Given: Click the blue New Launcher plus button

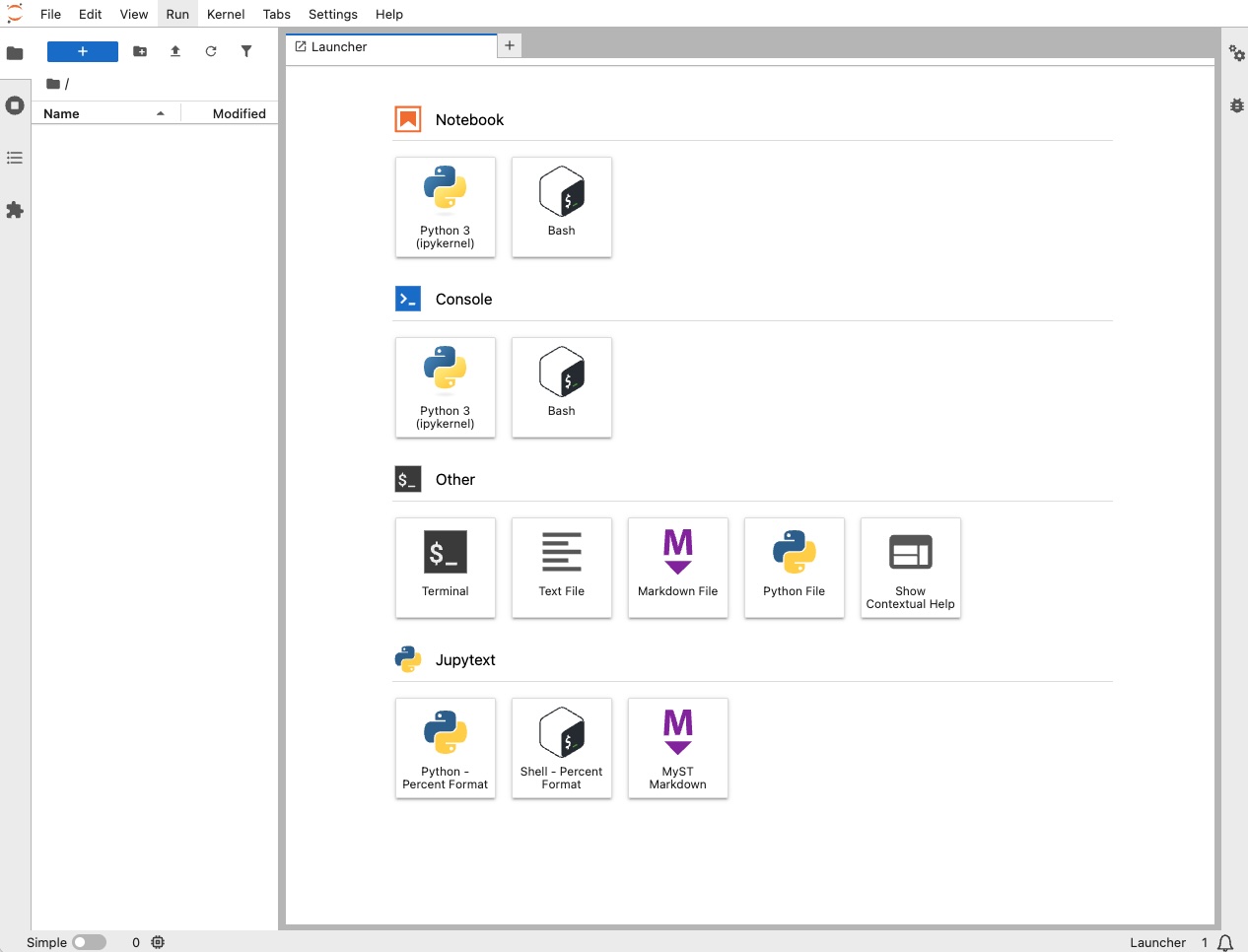Looking at the screenshot, I should point(83,51).
